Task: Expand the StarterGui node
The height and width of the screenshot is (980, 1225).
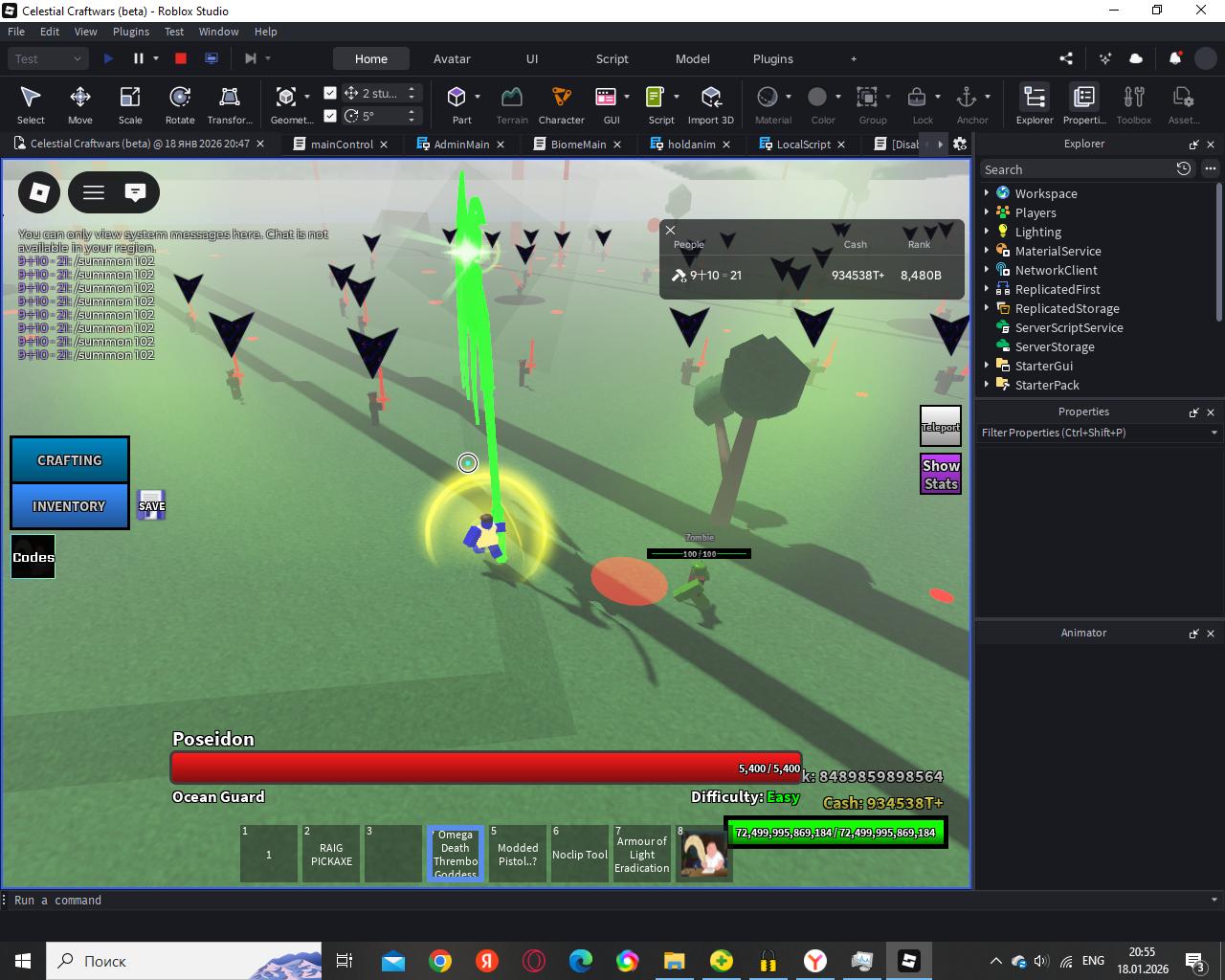Action: tap(987, 365)
